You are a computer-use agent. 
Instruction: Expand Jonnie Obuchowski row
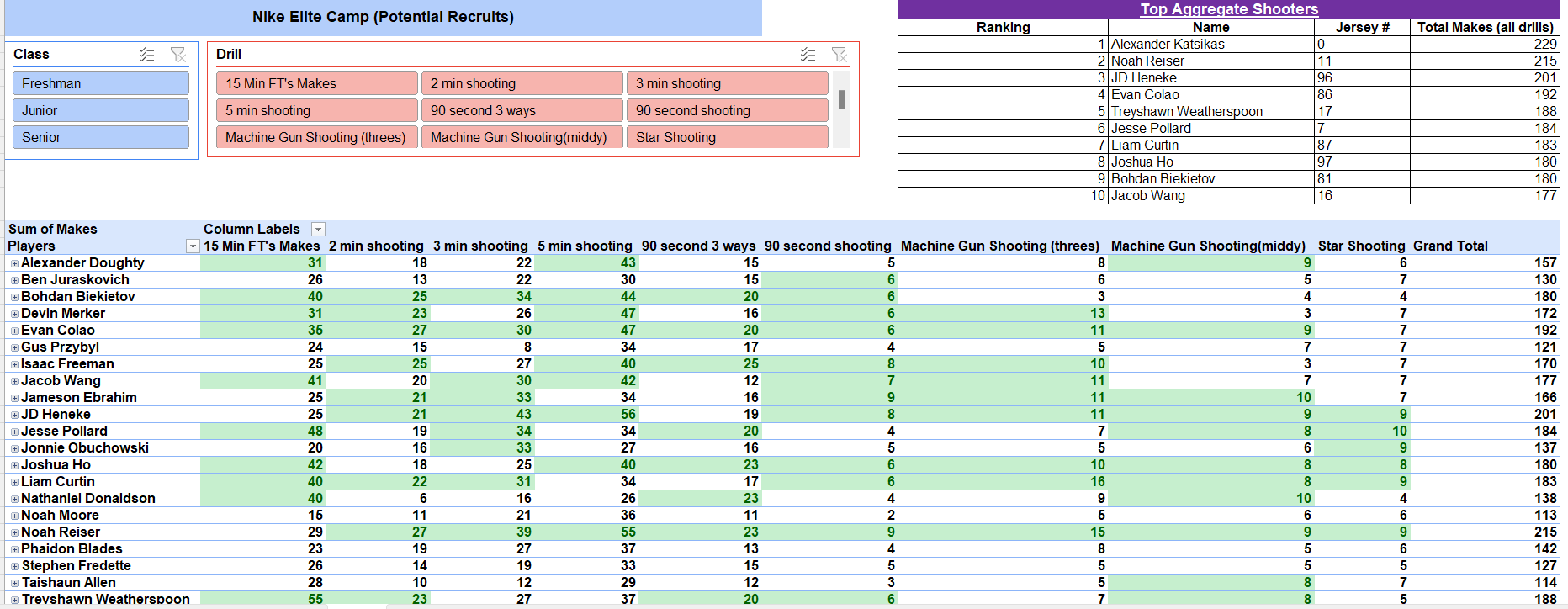coord(14,448)
